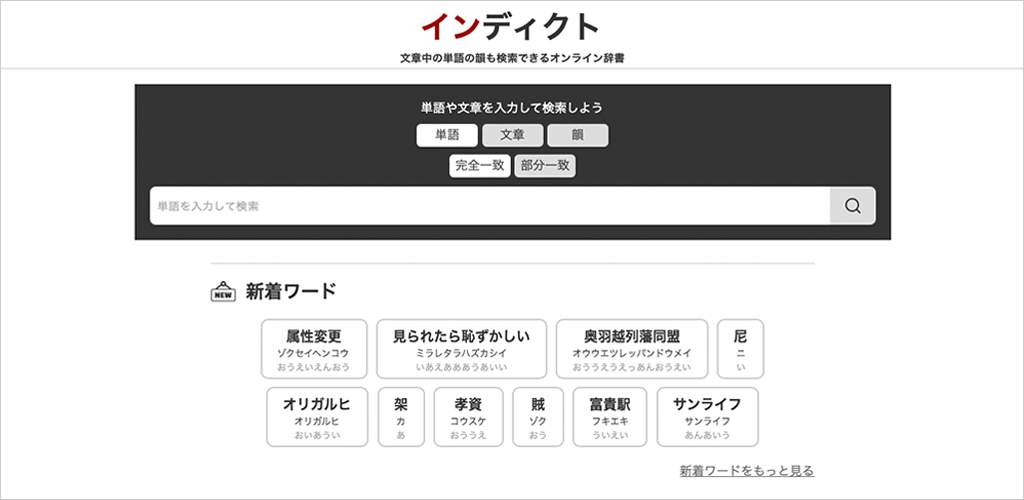
Task: Focus the 単語を入力して検索 search field
Action: 490,206
